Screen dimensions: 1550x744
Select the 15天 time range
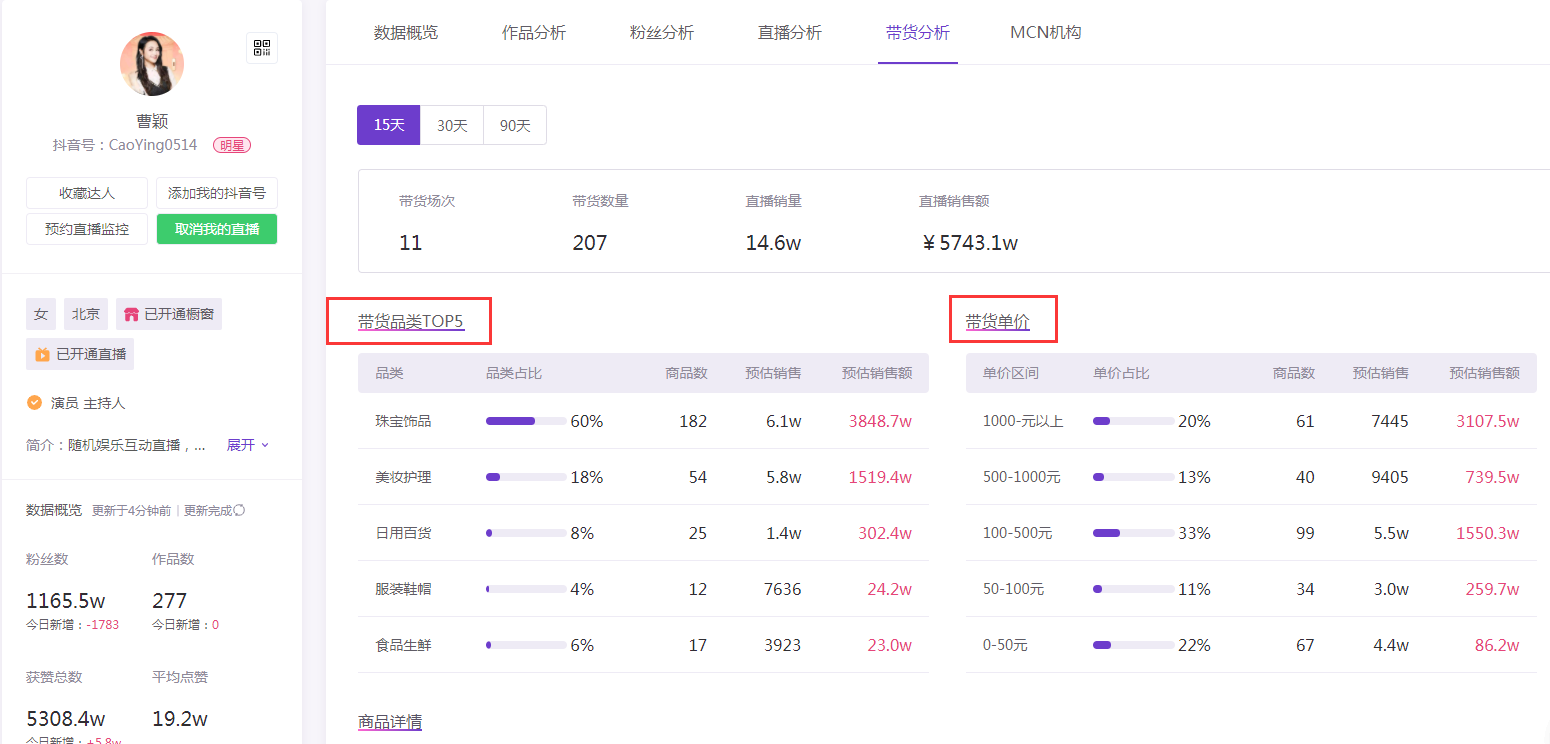[389, 125]
